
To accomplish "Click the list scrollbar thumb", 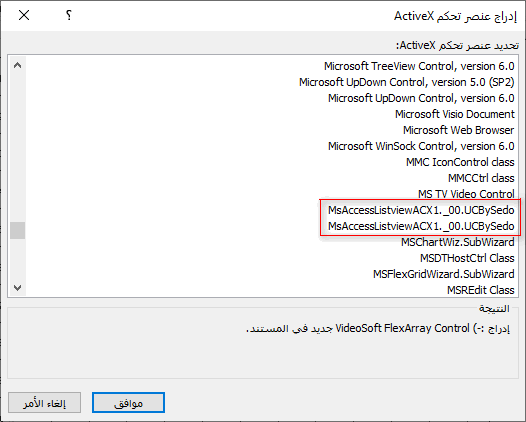I will pos(17,230).
